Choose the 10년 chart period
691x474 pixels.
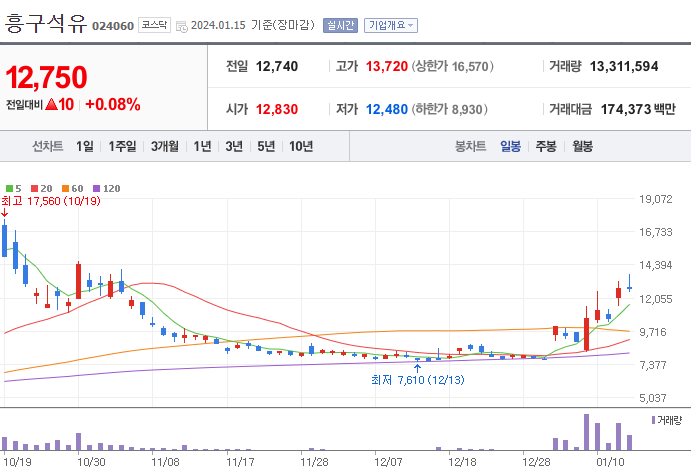point(301,146)
